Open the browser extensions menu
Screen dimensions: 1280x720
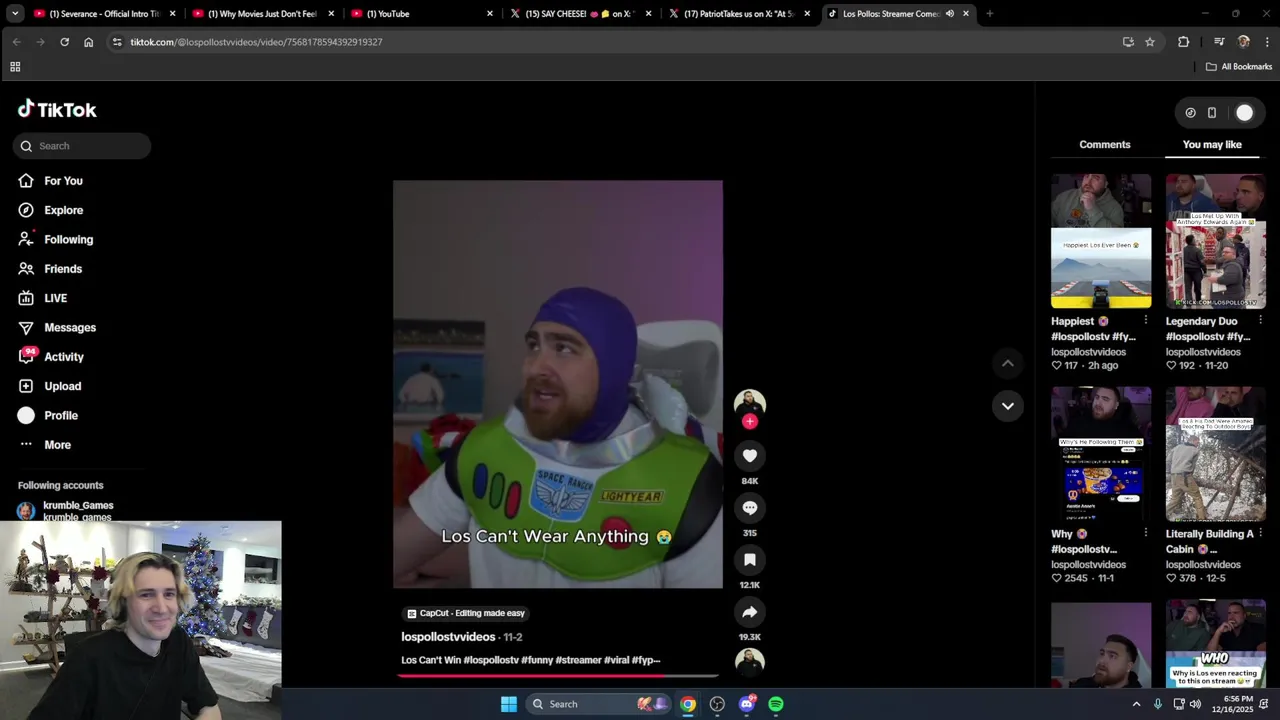click(x=1184, y=42)
